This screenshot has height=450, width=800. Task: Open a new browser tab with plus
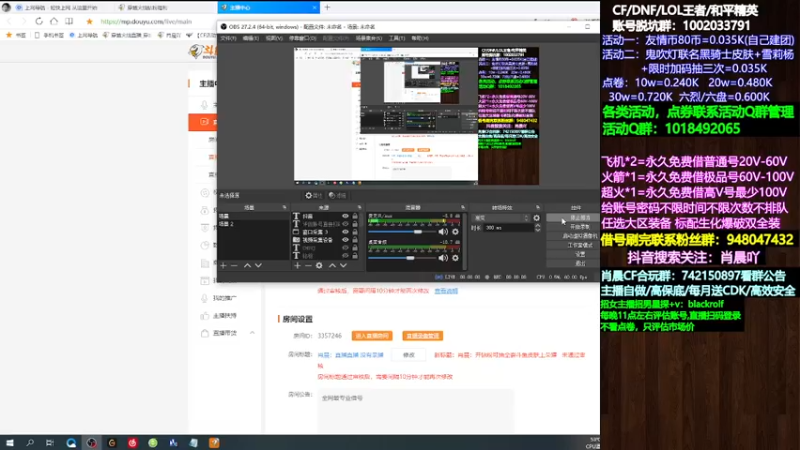[x=327, y=7]
